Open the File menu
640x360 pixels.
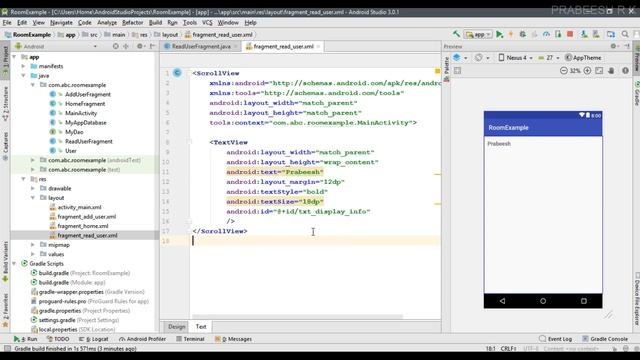[7, 22]
